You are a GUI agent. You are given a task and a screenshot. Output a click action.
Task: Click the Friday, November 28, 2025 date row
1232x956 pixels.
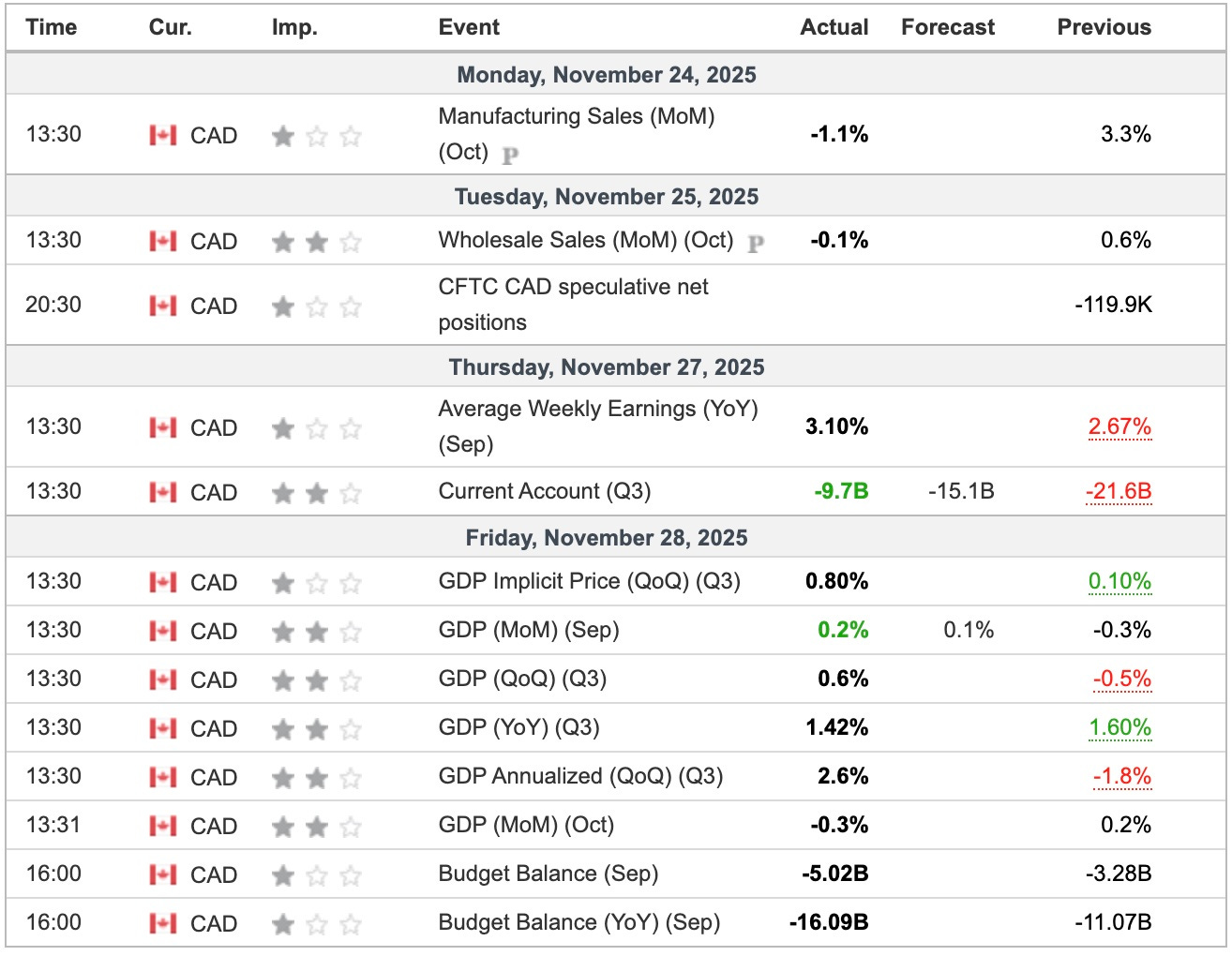(x=607, y=538)
